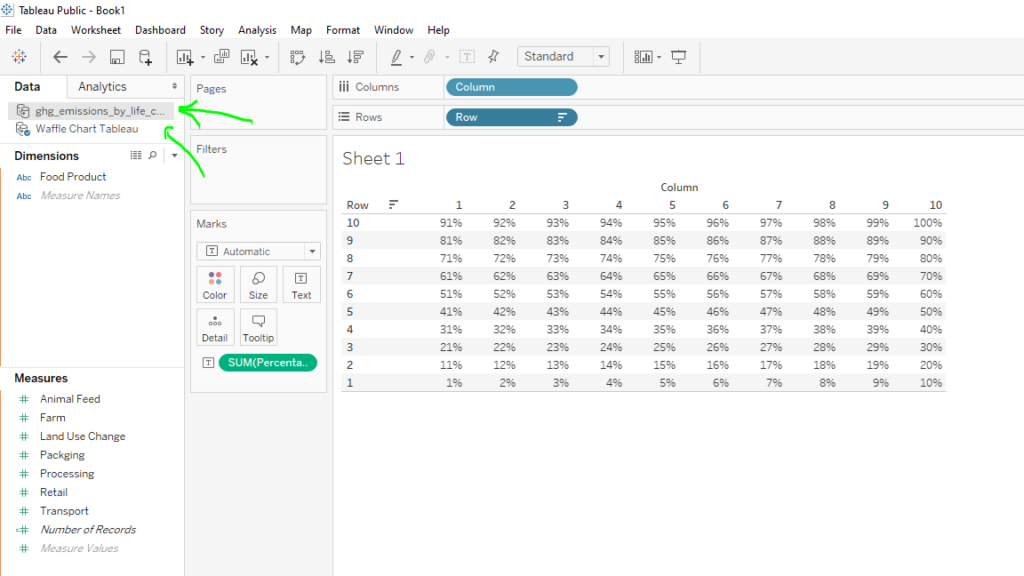Image resolution: width=1024 pixels, height=576 pixels.
Task: Create a new worksheet toolbar icon
Action: (x=185, y=57)
